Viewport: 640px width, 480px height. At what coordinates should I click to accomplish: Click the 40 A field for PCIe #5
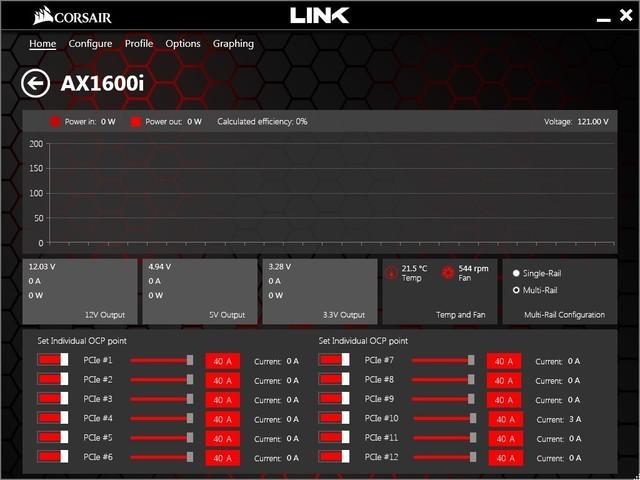(x=222, y=439)
